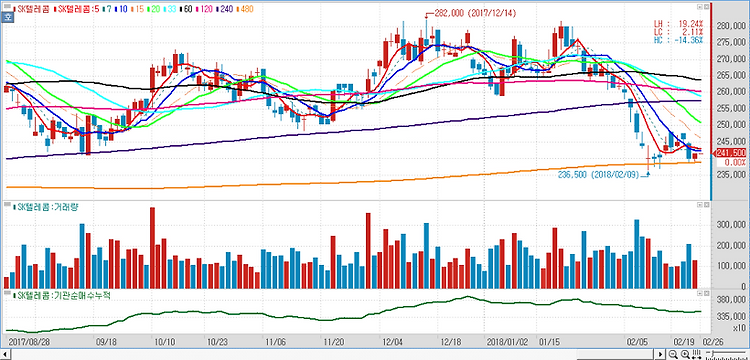Click the 10/10 date axis label
The height and width of the screenshot is (360, 750).
pos(165,342)
